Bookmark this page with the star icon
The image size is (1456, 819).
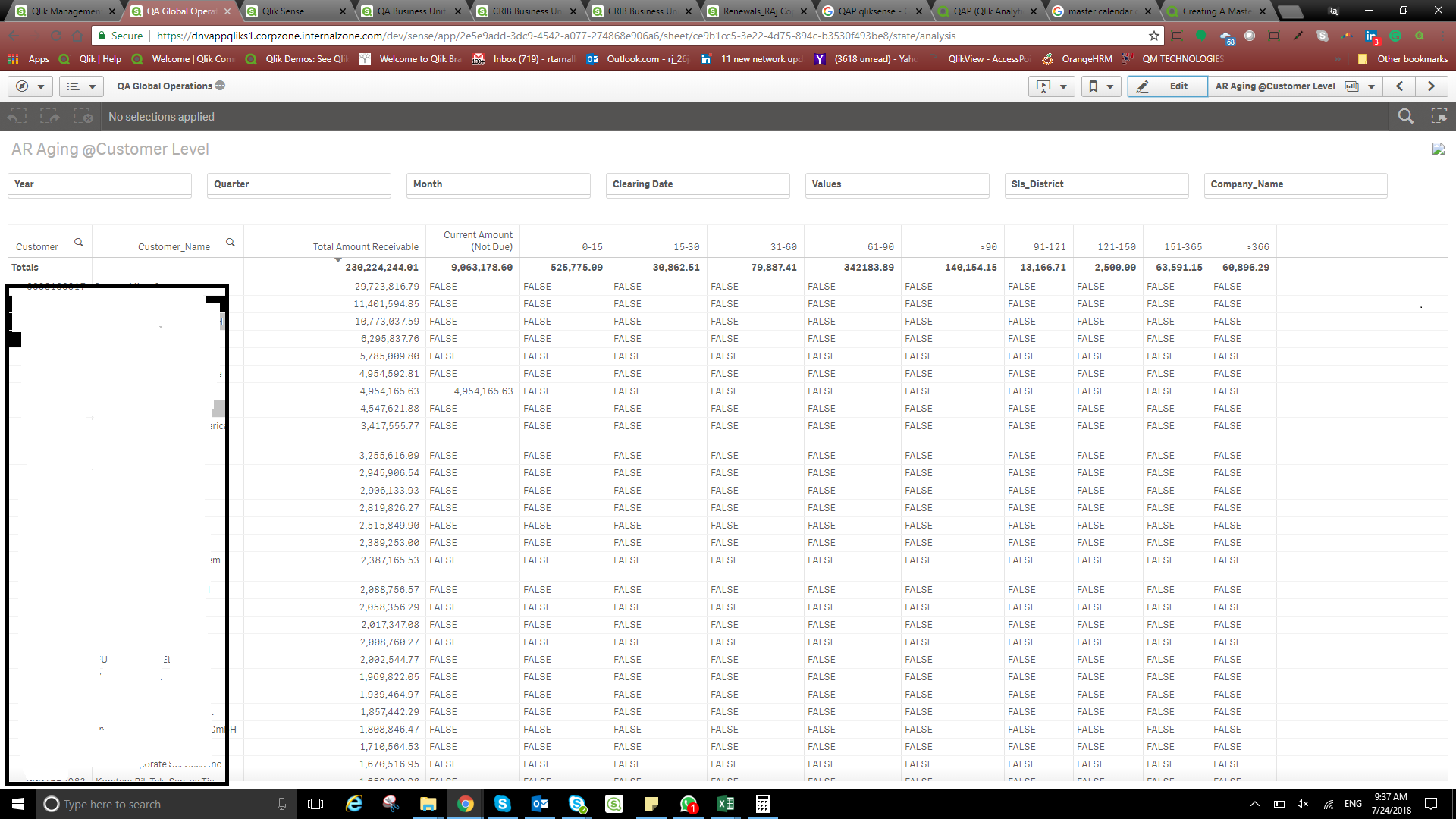pyautogui.click(x=1154, y=36)
